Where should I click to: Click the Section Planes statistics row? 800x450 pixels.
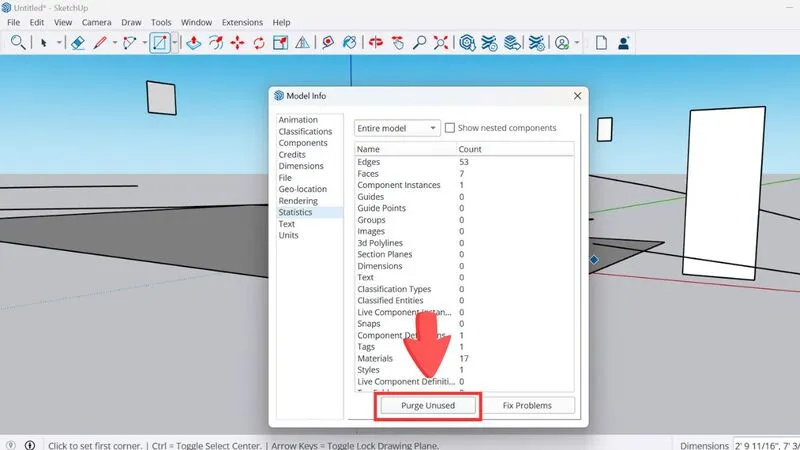464,254
